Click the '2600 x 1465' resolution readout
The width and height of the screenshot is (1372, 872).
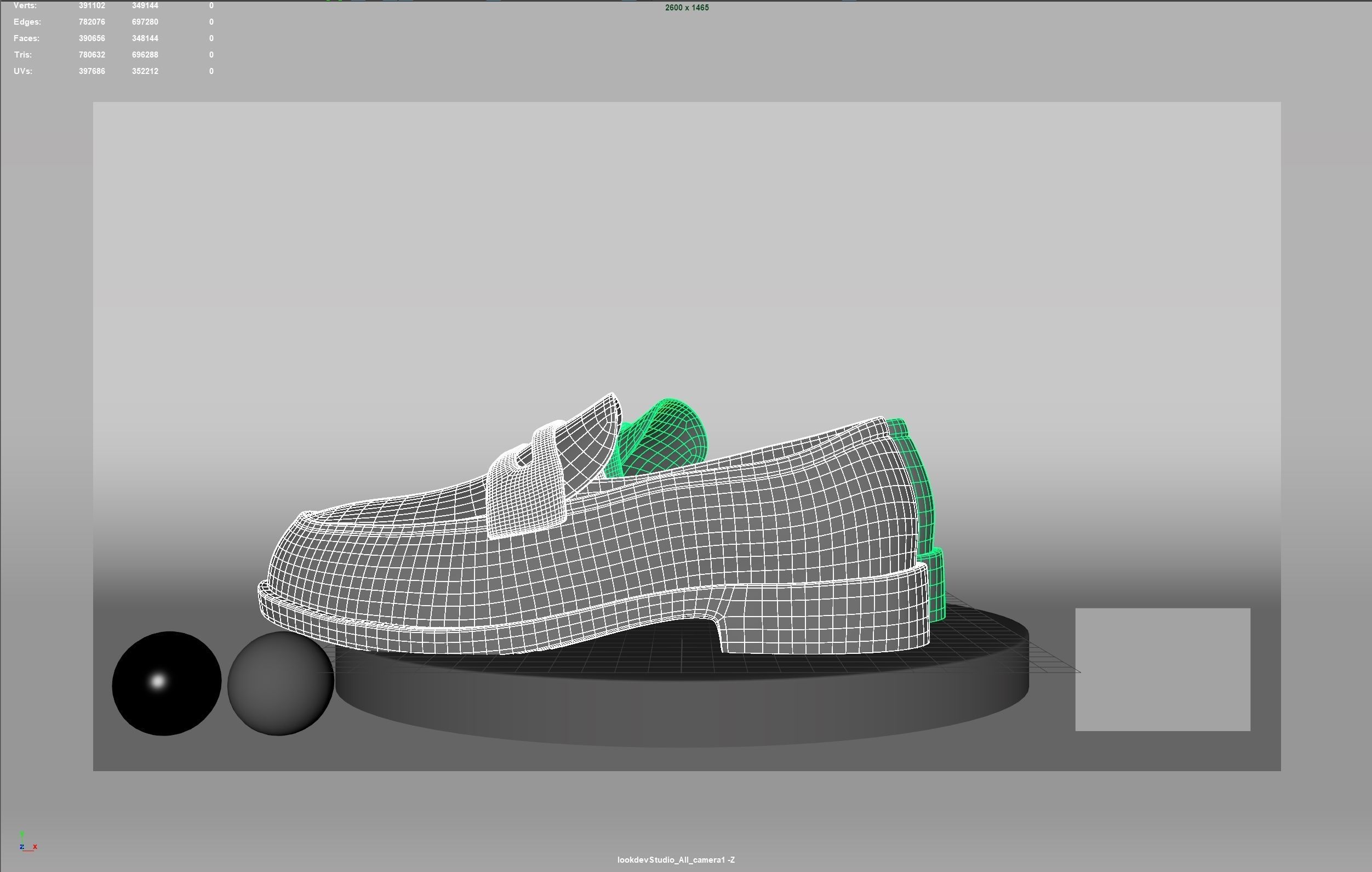687,8
